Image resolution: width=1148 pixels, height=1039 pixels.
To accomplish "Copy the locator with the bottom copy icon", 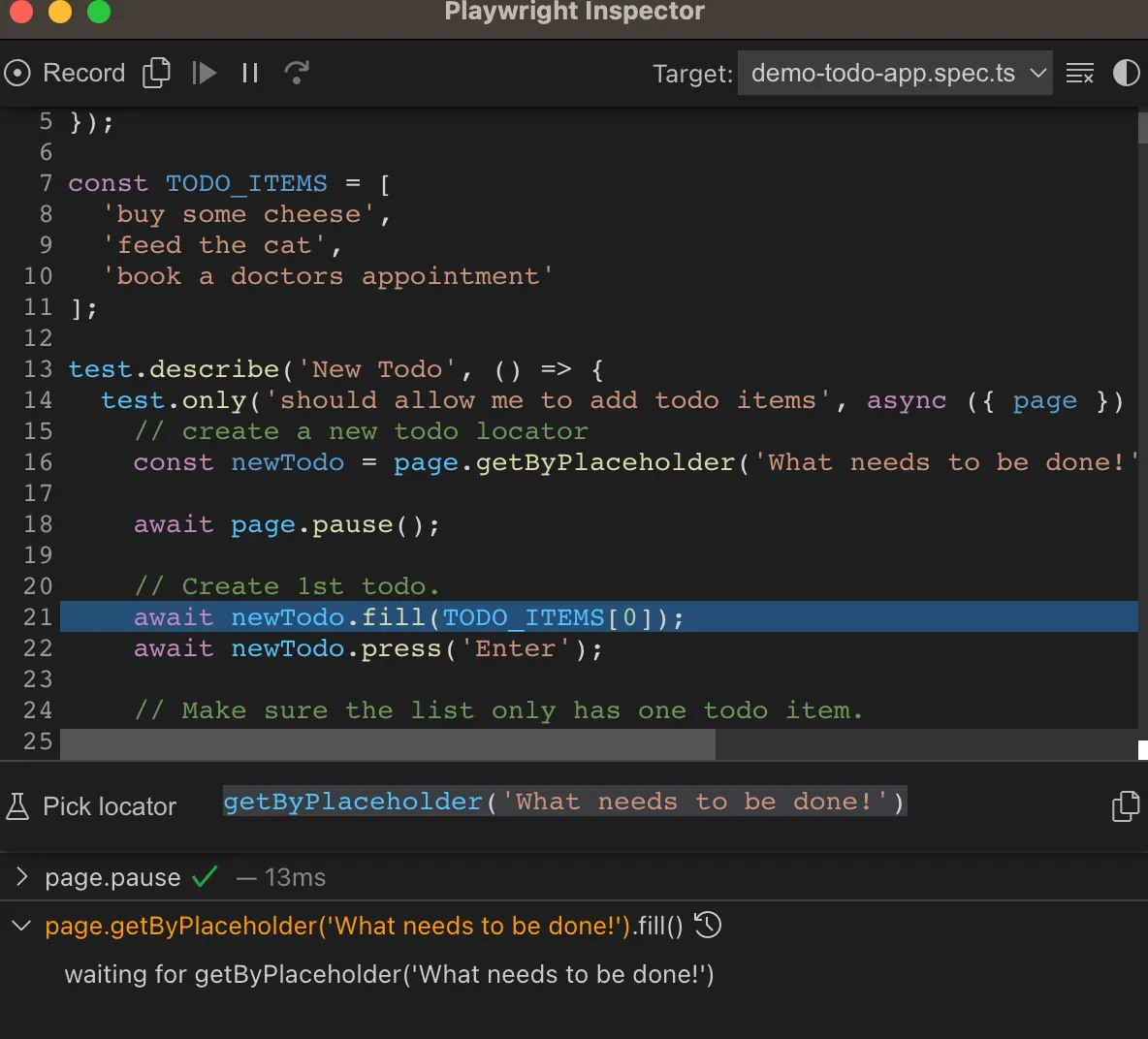I will coord(1126,806).
